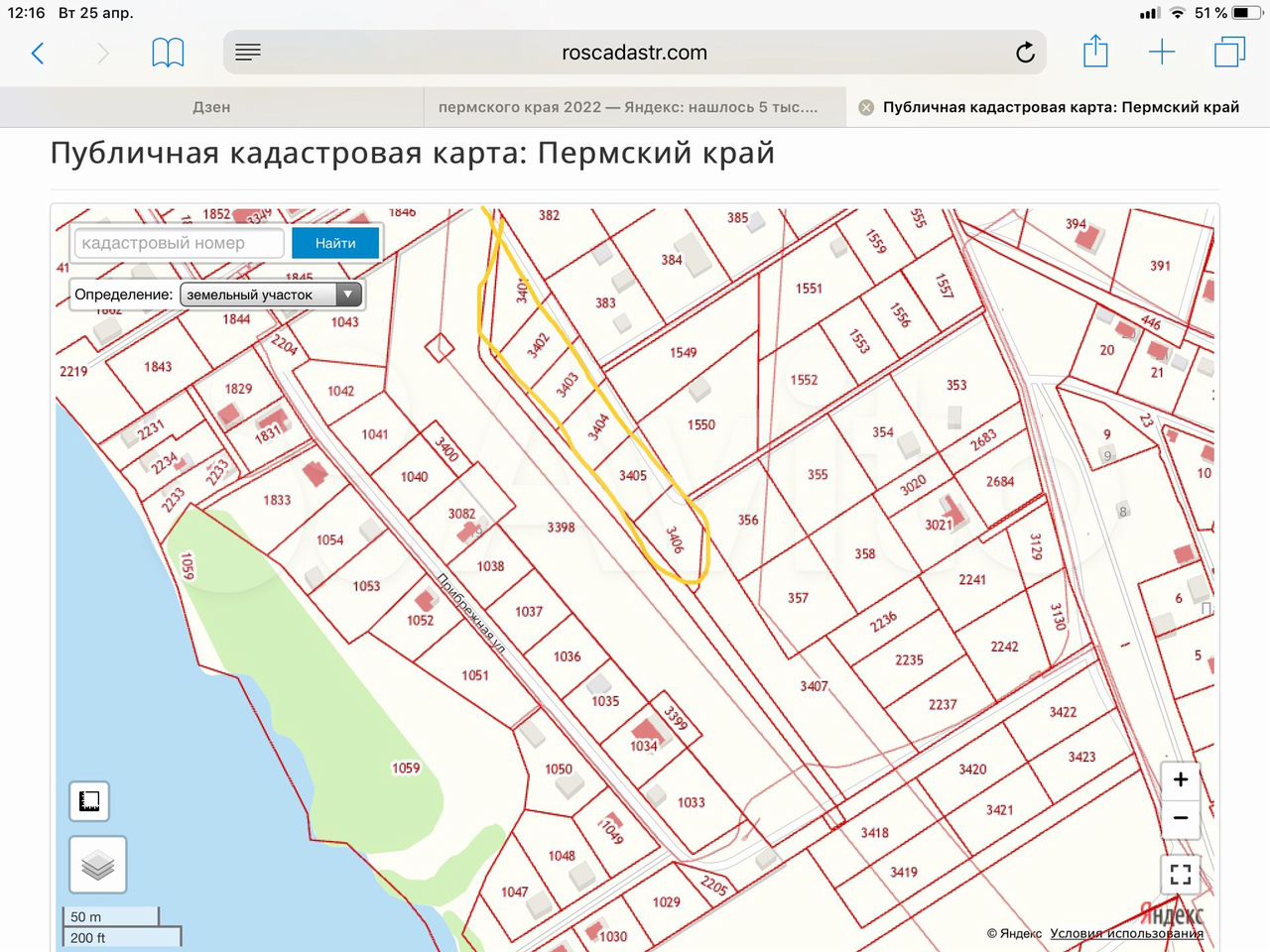The height and width of the screenshot is (952, 1270).
Task: Switch to the Яндекс search results tab
Action: [628, 107]
